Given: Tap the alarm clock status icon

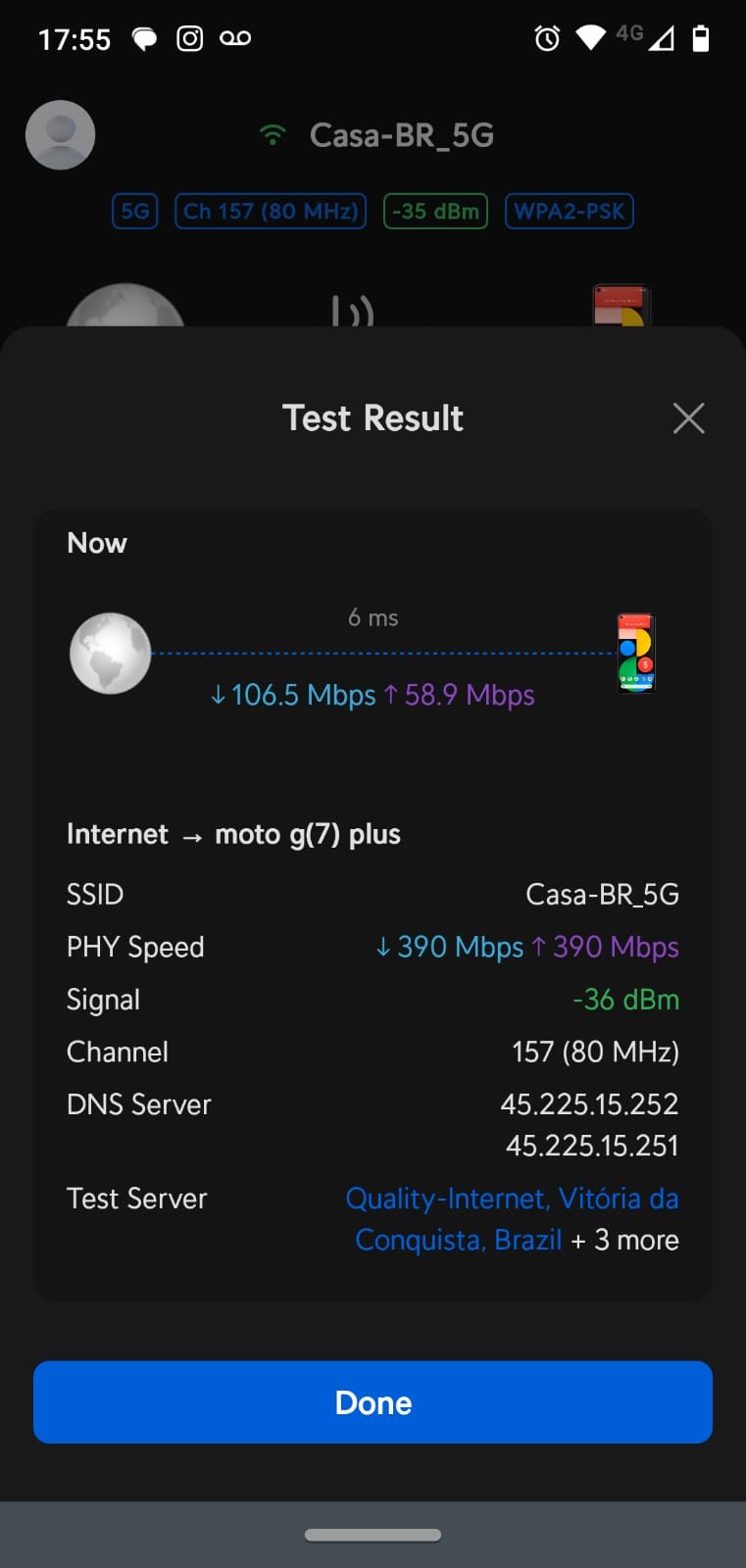Looking at the screenshot, I should click(547, 38).
